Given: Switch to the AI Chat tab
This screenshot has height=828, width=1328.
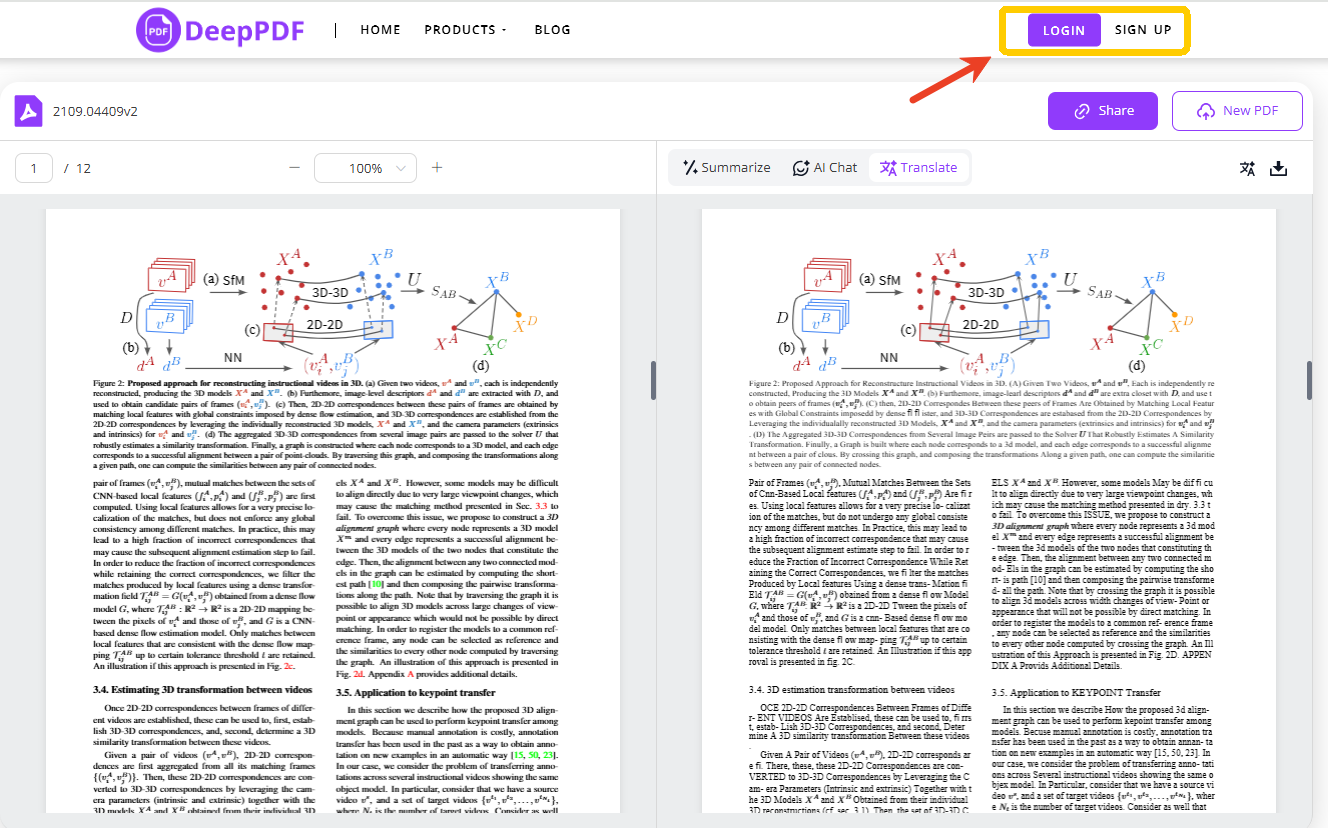Looking at the screenshot, I should [825, 168].
